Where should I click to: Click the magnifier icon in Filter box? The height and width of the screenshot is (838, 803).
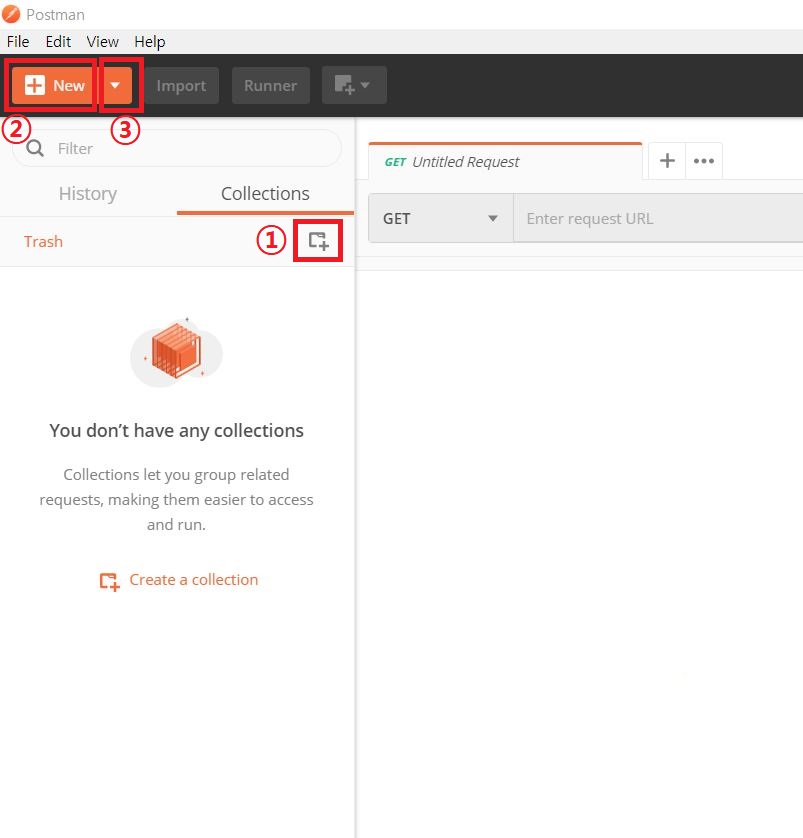click(x=35, y=148)
